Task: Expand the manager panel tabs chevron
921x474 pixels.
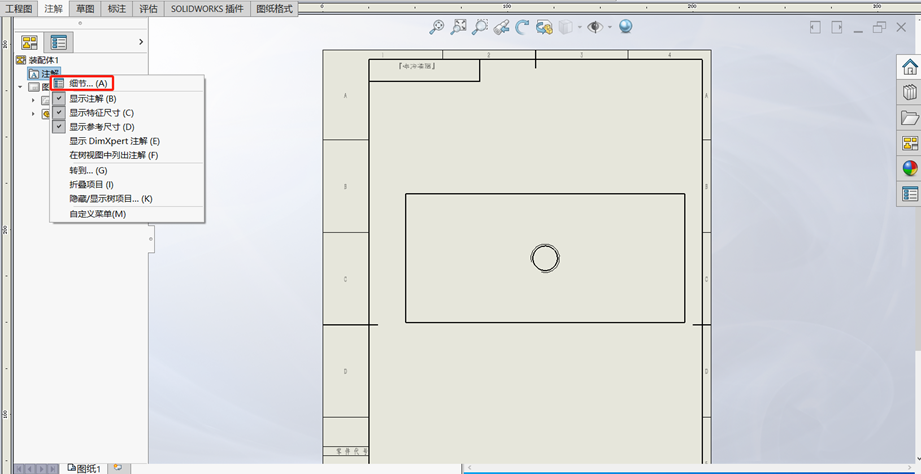Action: 140,42
